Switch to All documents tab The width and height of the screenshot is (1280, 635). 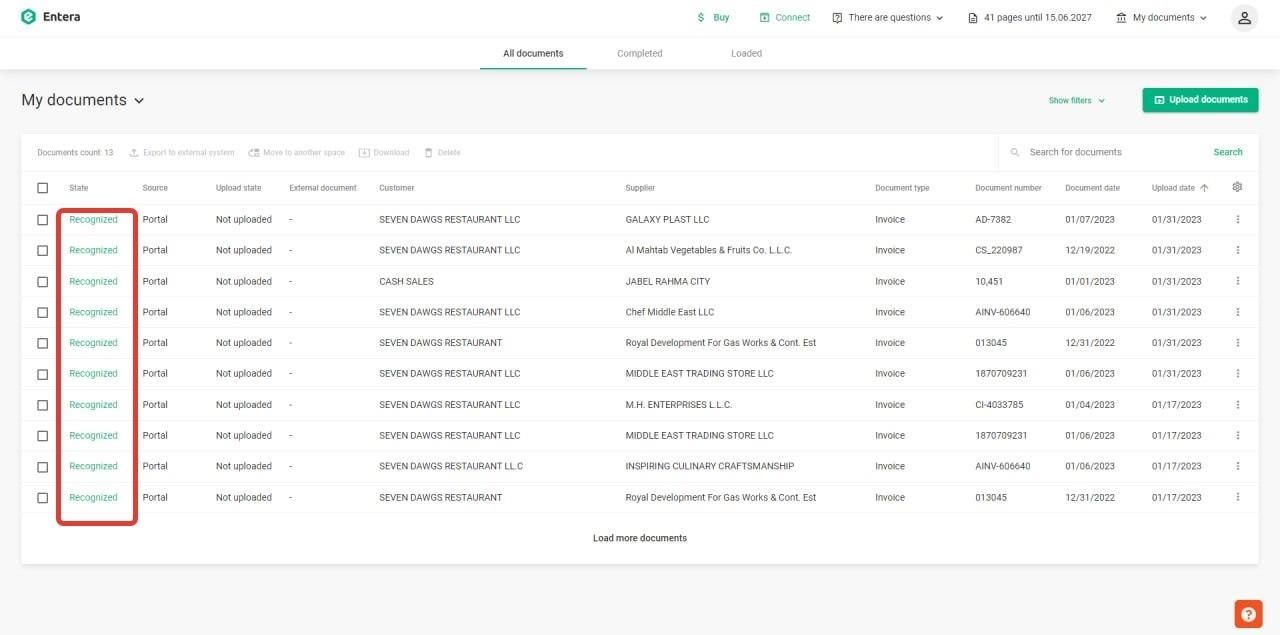tap(533, 53)
